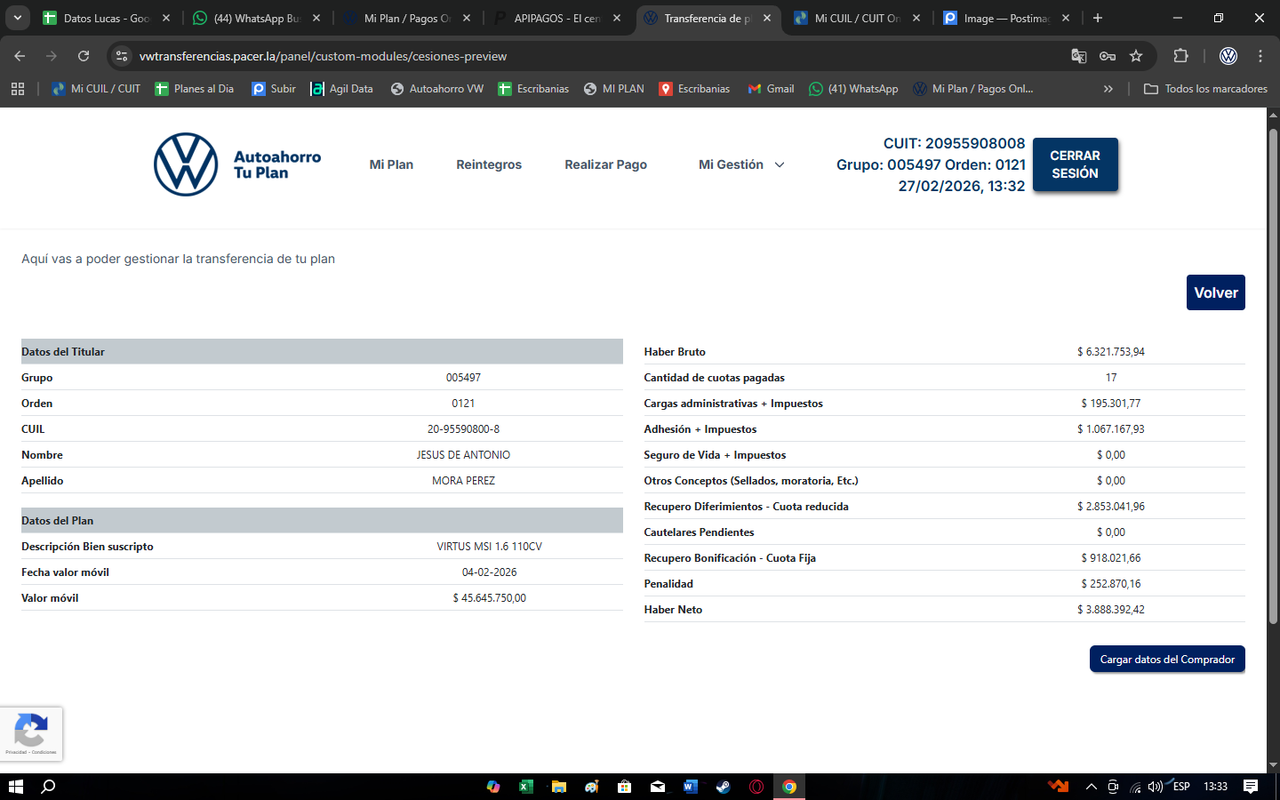Open the volume control in tray

click(1155, 786)
